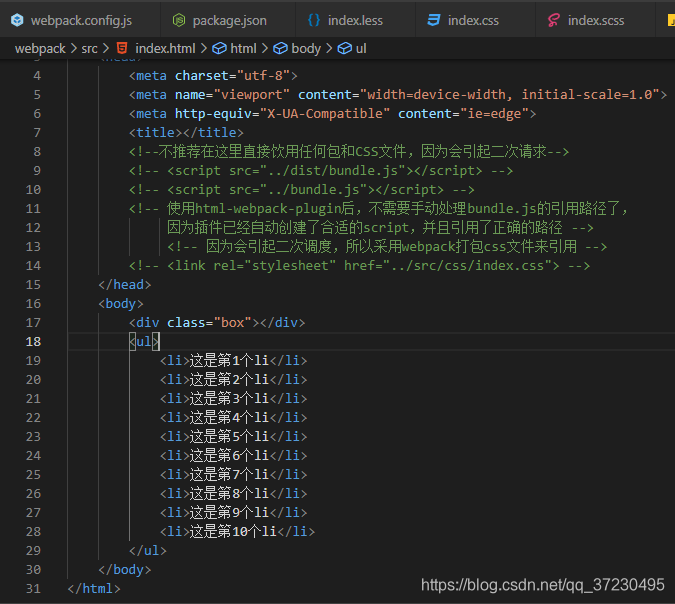Click the div class="box" line
This screenshot has height=604, width=675.
point(217,322)
